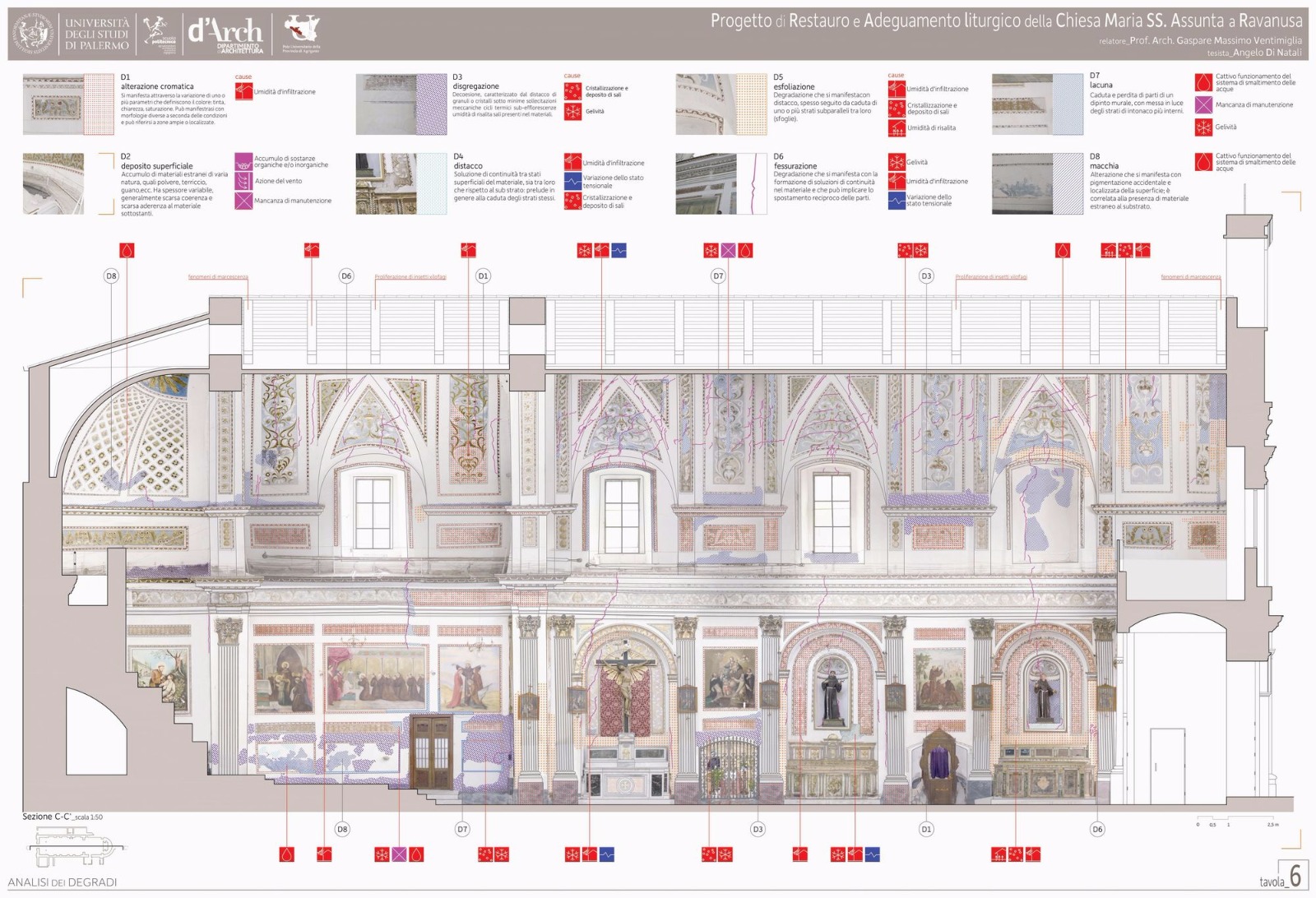This screenshot has height=898, width=1316.
Task: Click the Mancanza di manutenzione icon under D2
Action: point(243,201)
